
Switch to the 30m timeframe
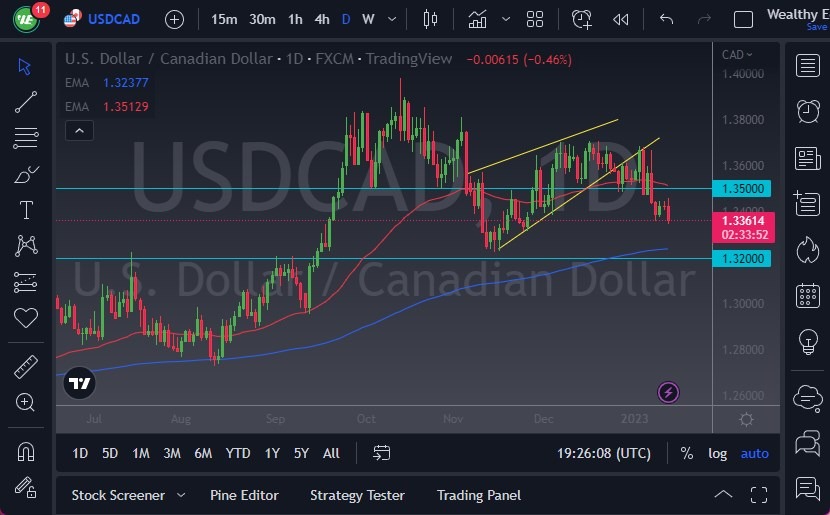pos(262,20)
